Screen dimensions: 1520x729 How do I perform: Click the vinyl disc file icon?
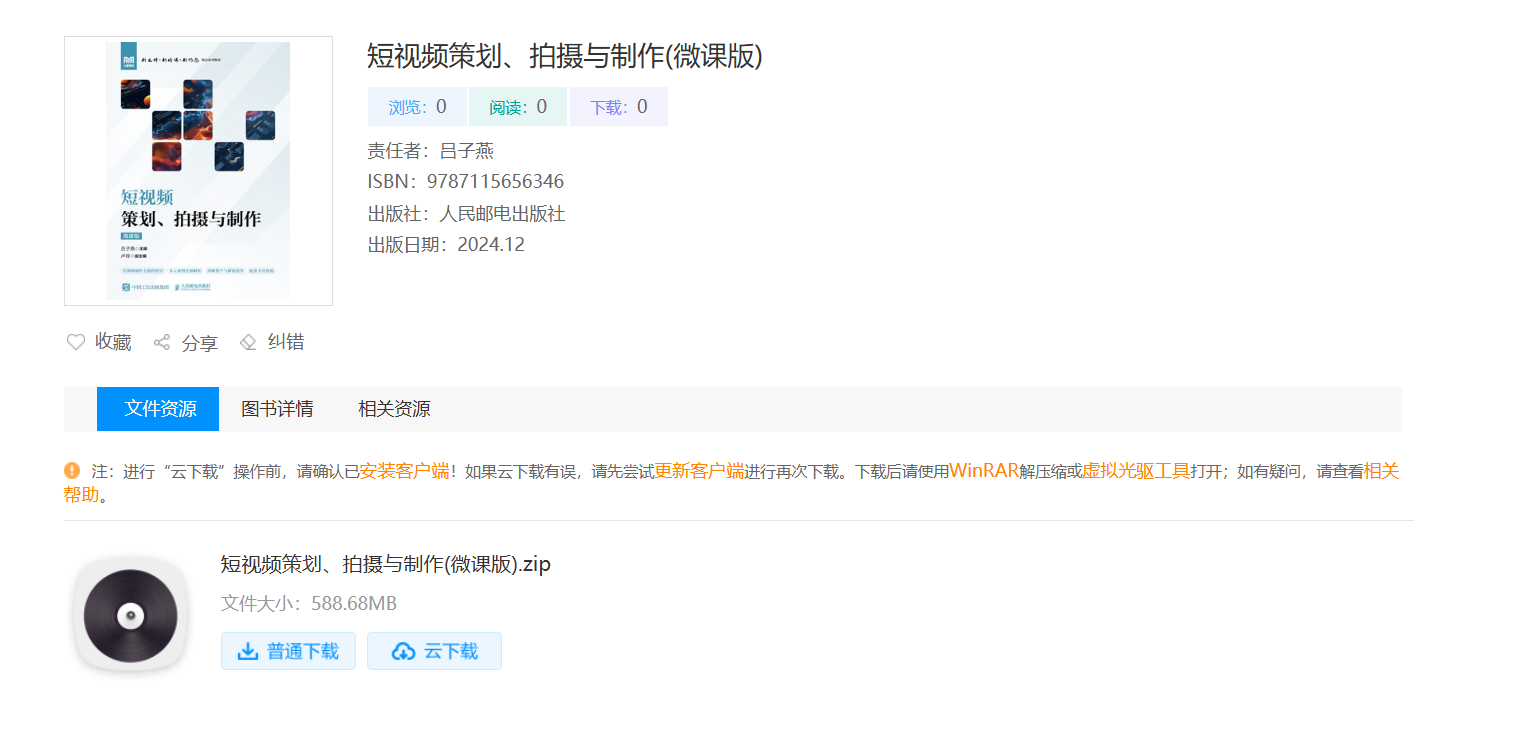(x=130, y=614)
